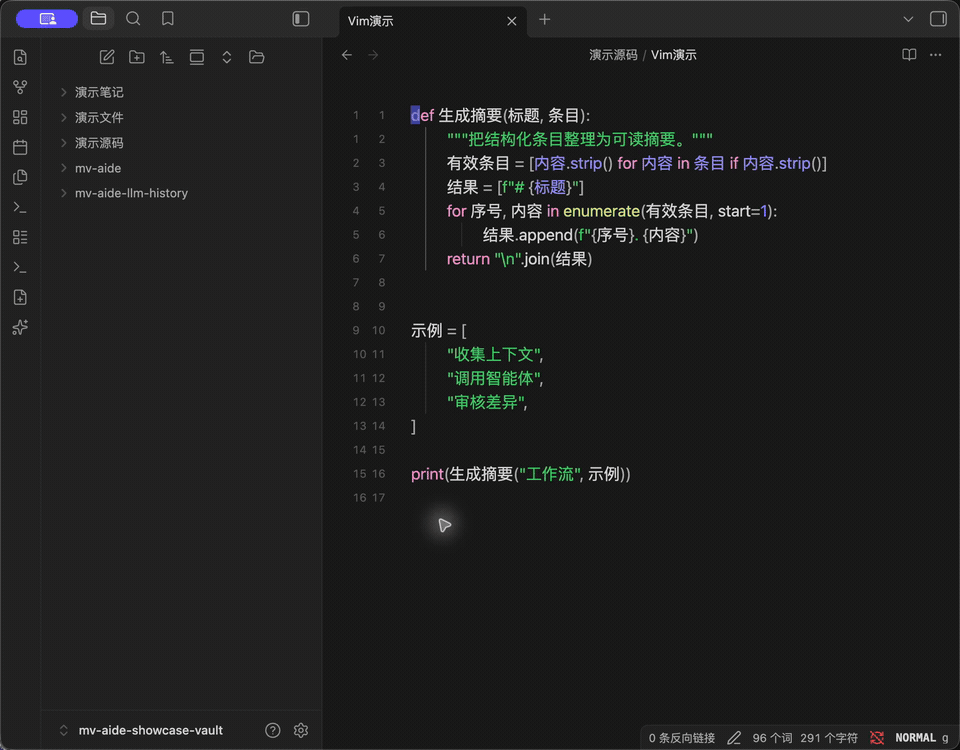Expand the mv-aide-llm-history folder
Image resolution: width=960 pixels, height=750 pixels.
click(x=131, y=193)
